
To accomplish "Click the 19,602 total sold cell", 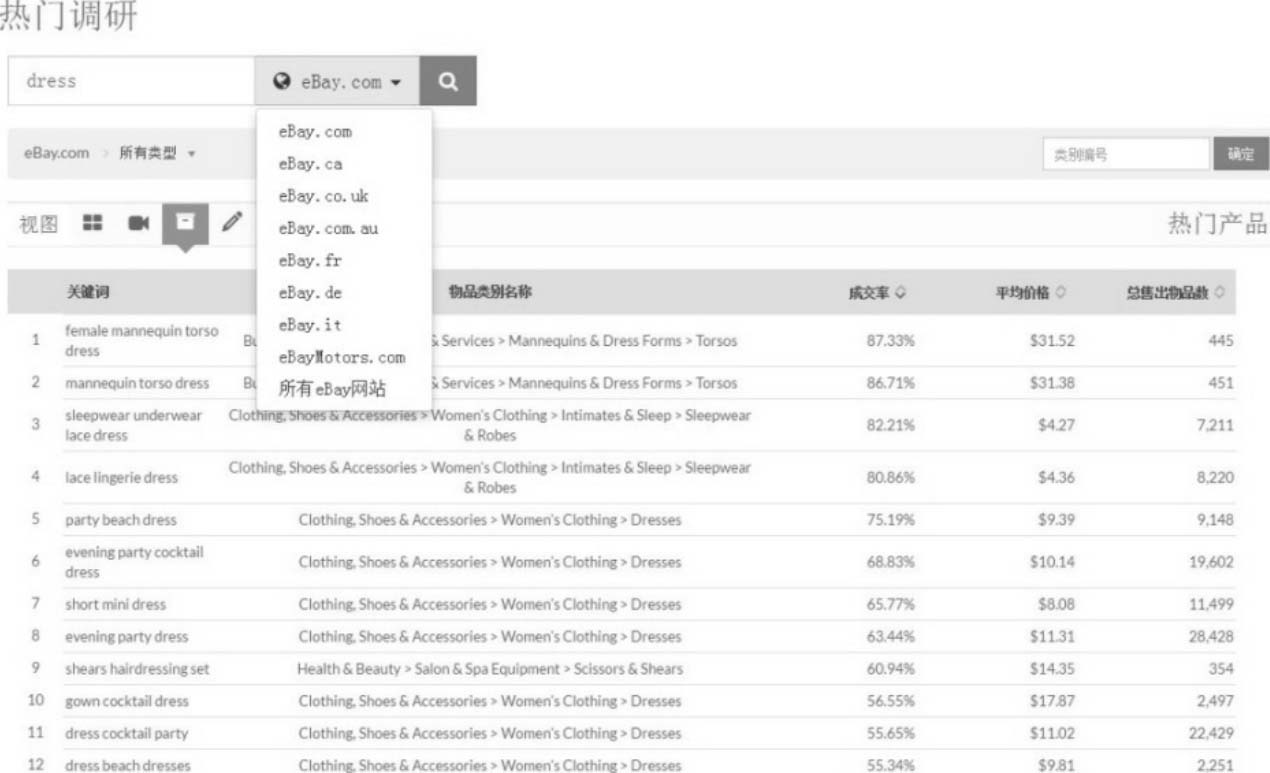I will (x=1211, y=562).
